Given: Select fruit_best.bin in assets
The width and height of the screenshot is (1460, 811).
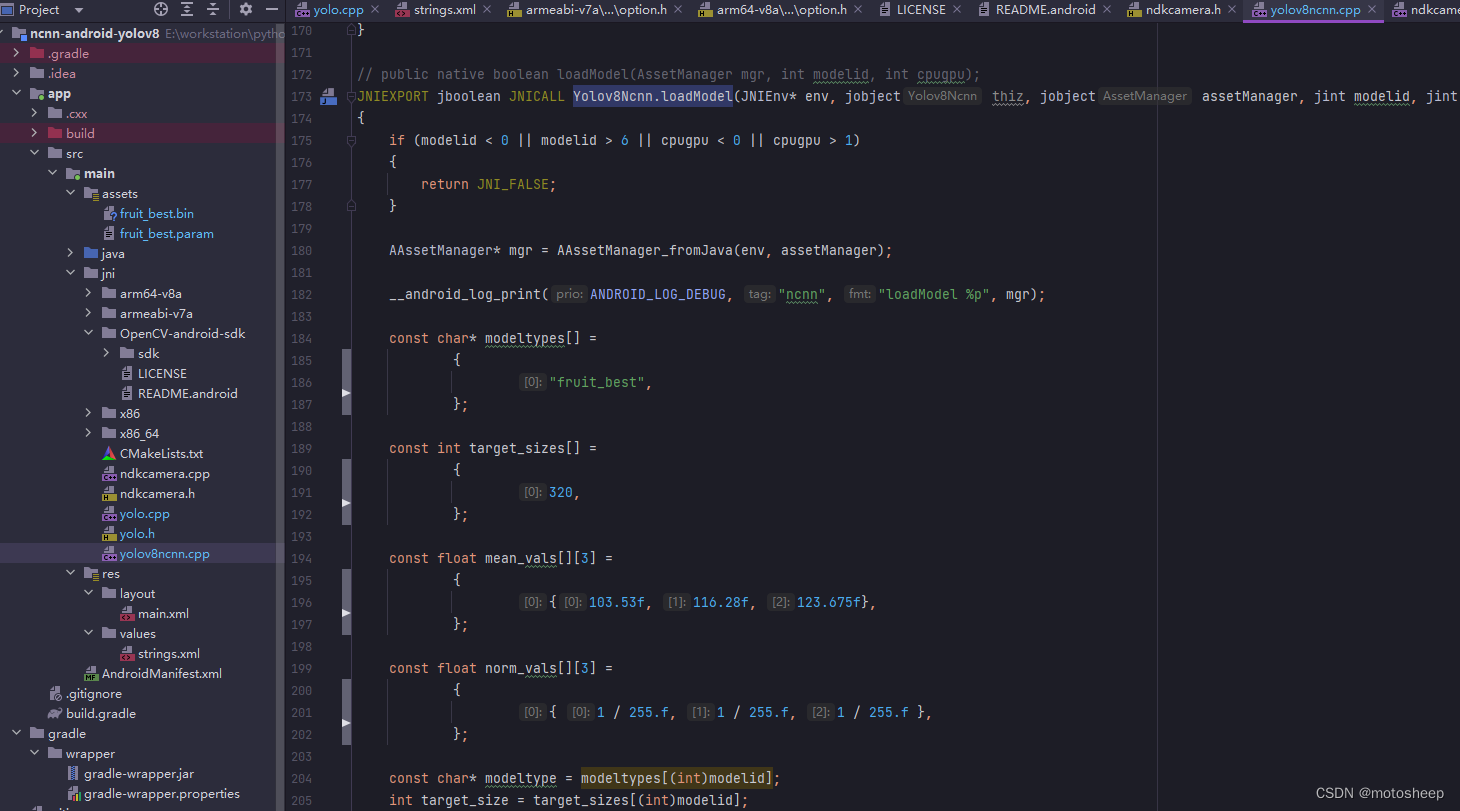Looking at the screenshot, I should coord(157,213).
